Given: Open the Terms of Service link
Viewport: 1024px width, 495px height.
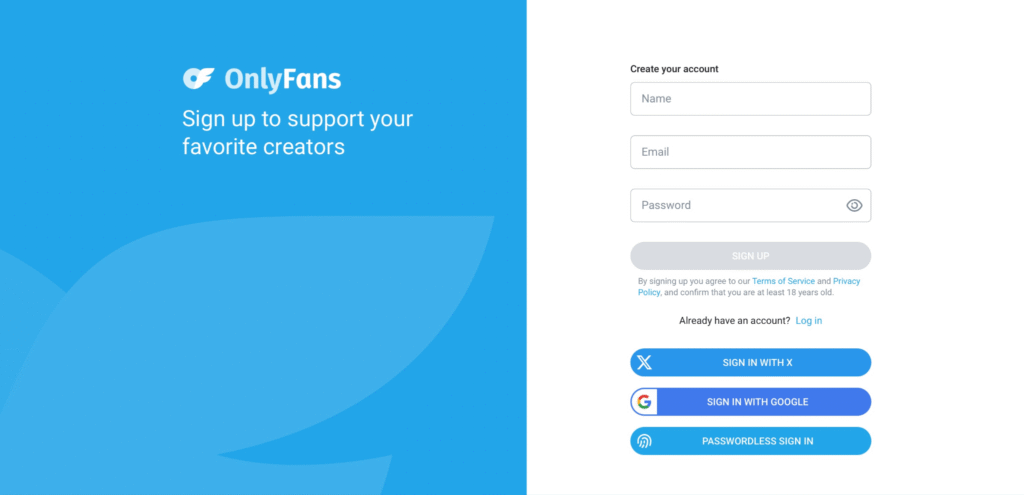Looking at the screenshot, I should 783,281.
